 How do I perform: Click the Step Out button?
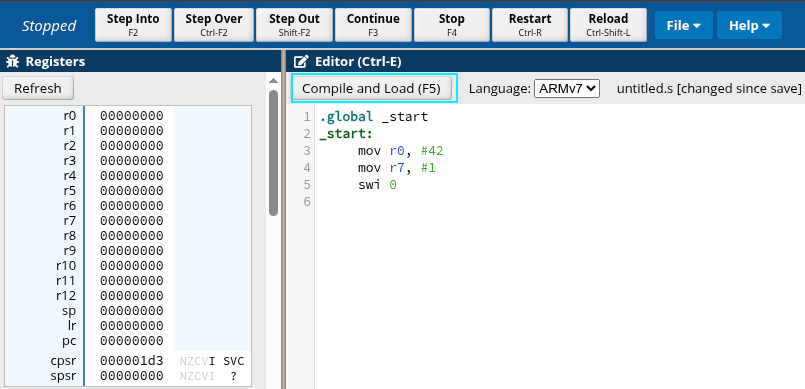294,25
